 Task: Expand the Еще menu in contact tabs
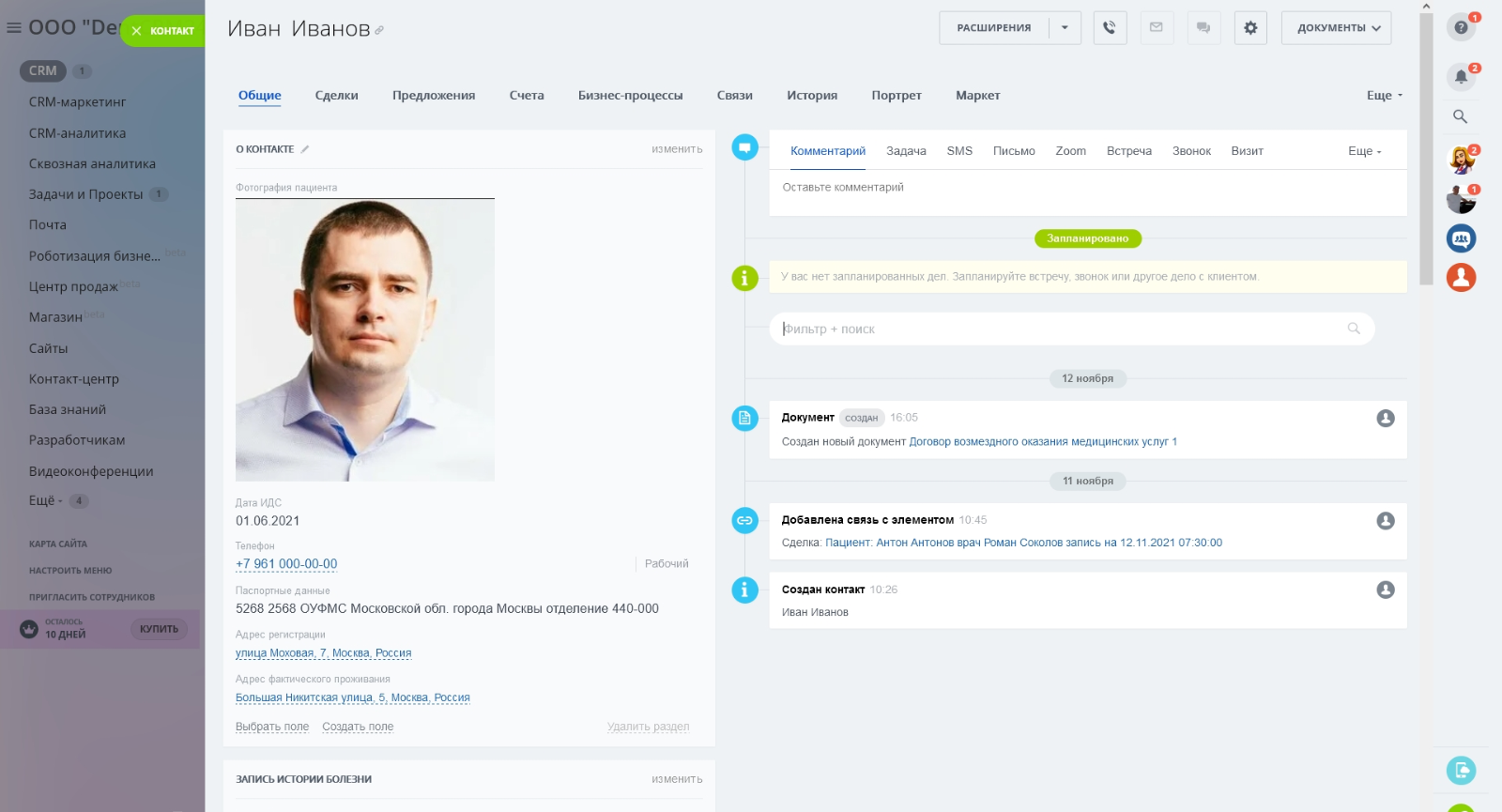[x=1384, y=96]
